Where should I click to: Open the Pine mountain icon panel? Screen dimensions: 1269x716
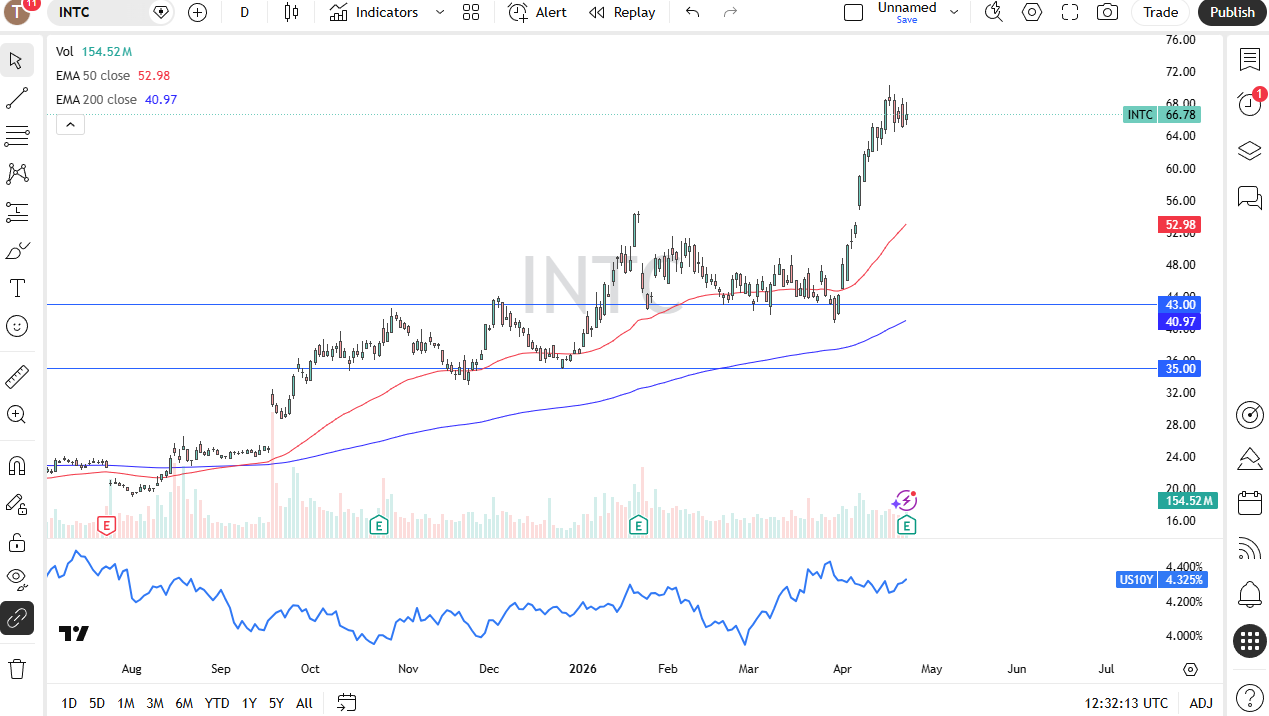(x=1249, y=459)
